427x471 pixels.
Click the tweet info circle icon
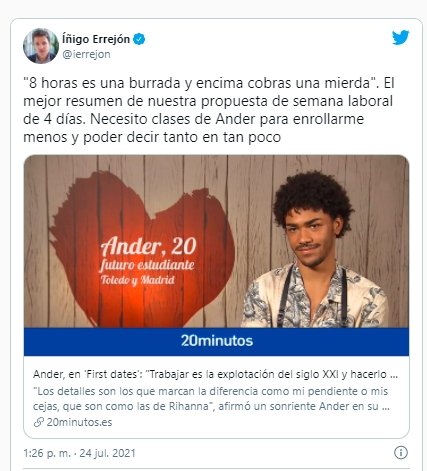pos(400,453)
